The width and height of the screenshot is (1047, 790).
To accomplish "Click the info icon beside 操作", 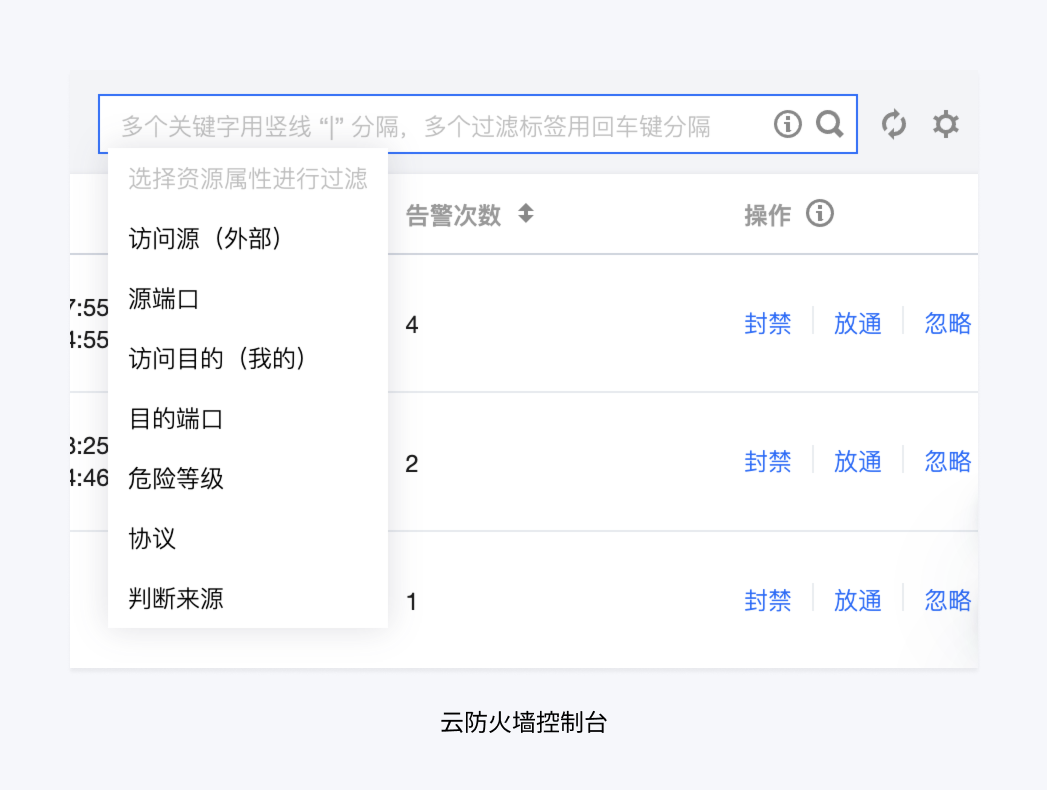I will [820, 214].
